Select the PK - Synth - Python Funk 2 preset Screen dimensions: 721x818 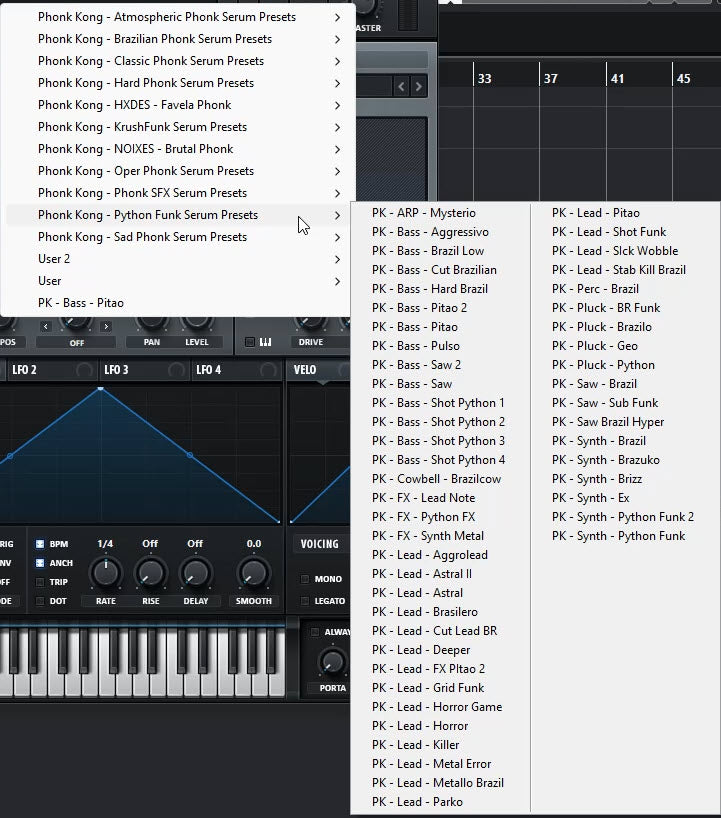coord(622,517)
